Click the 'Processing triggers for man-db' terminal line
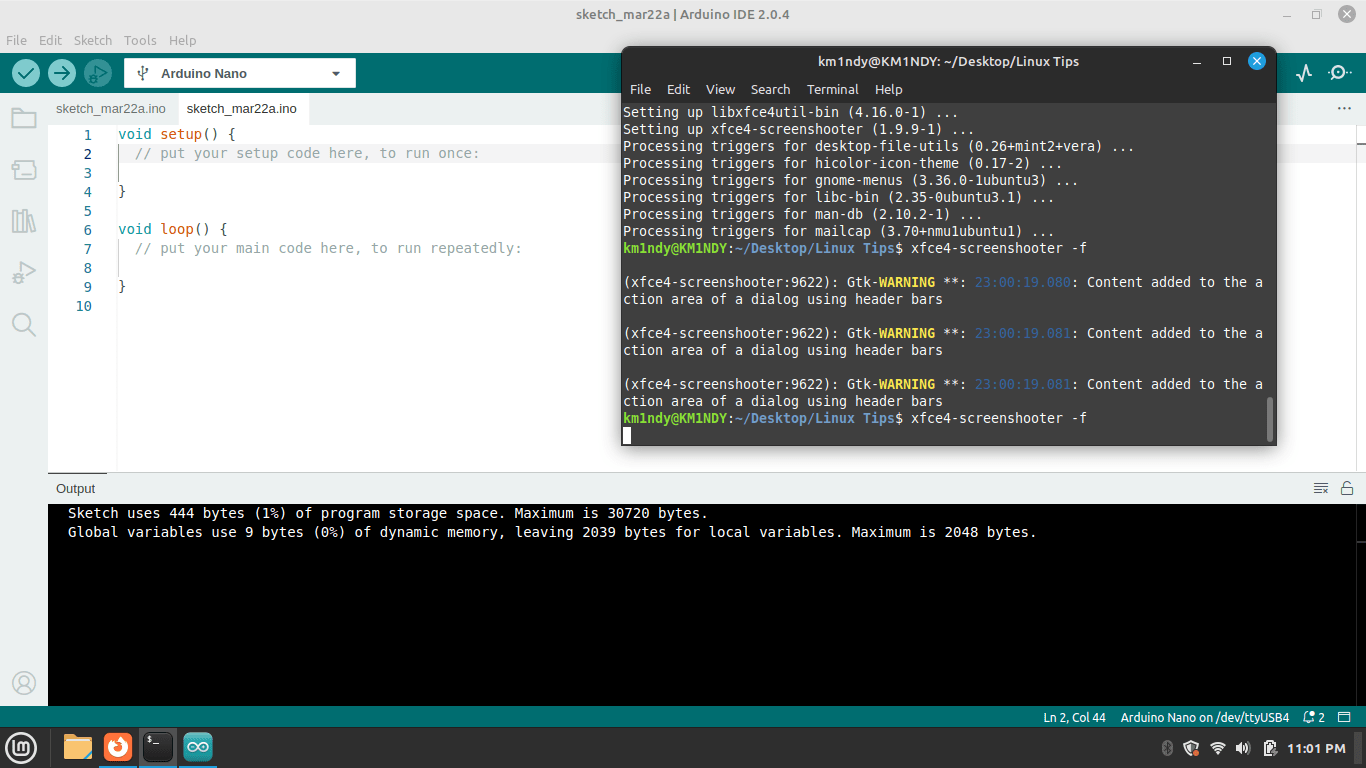Screen dimensions: 1366x768 pos(802,214)
